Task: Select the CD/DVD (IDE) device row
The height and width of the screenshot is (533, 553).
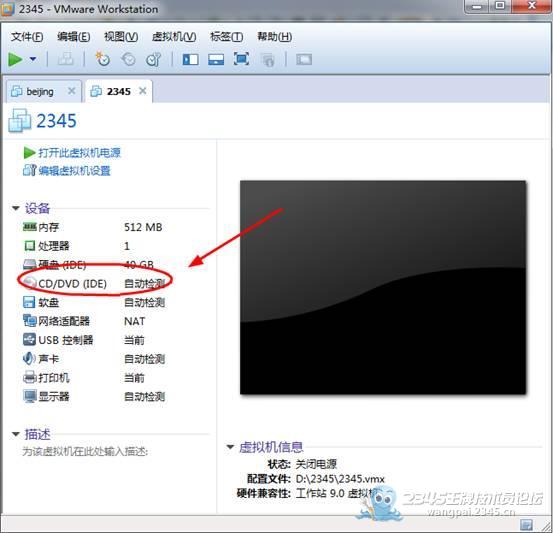Action: click(x=93, y=283)
